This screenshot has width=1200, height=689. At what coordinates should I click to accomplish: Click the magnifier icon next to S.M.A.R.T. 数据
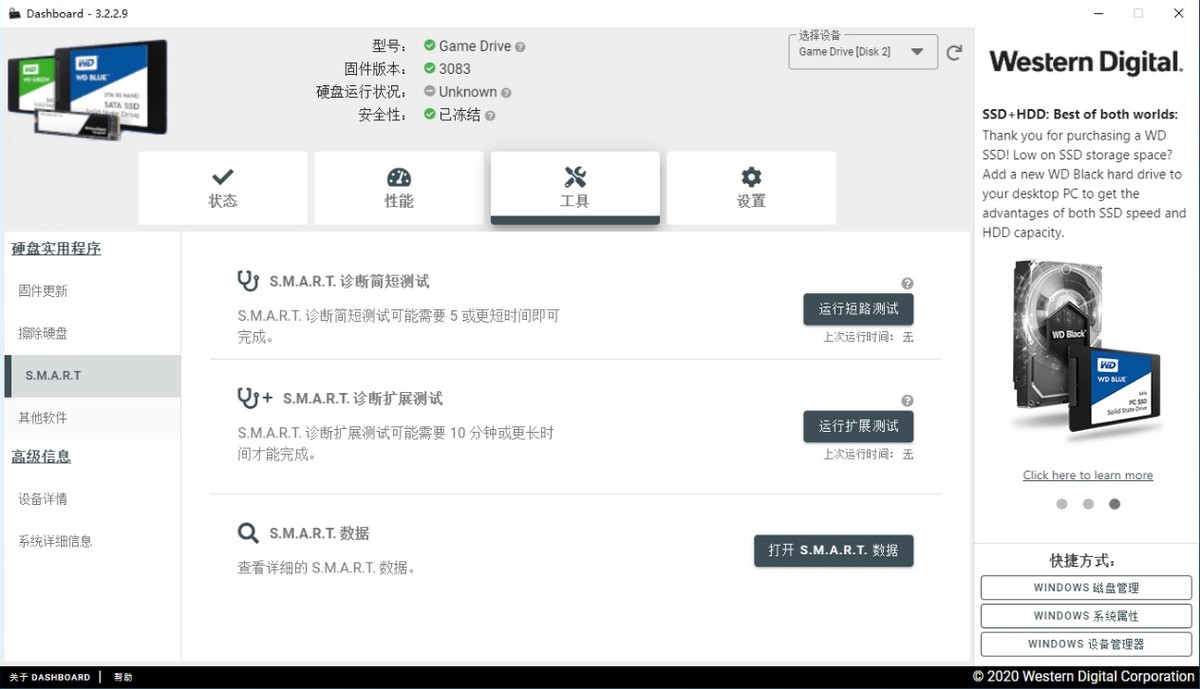[247, 533]
